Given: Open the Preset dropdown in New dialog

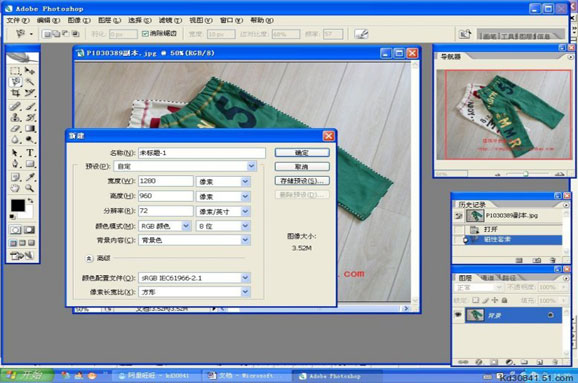Looking at the screenshot, I should 251,166.
